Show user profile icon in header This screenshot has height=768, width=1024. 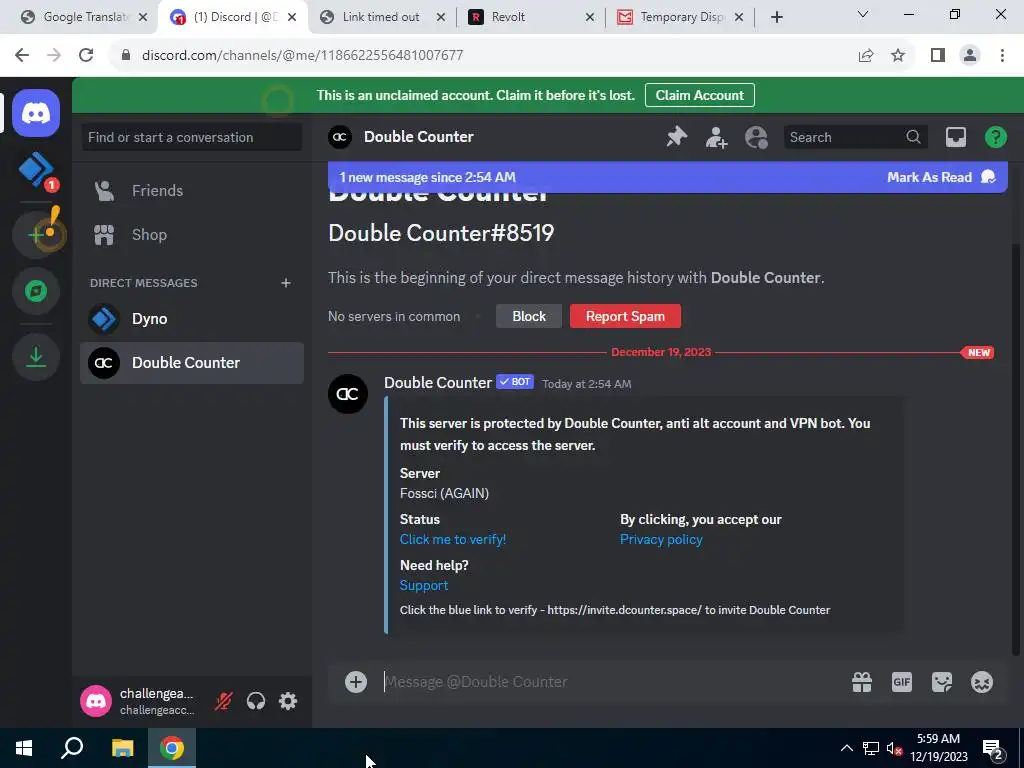[756, 137]
